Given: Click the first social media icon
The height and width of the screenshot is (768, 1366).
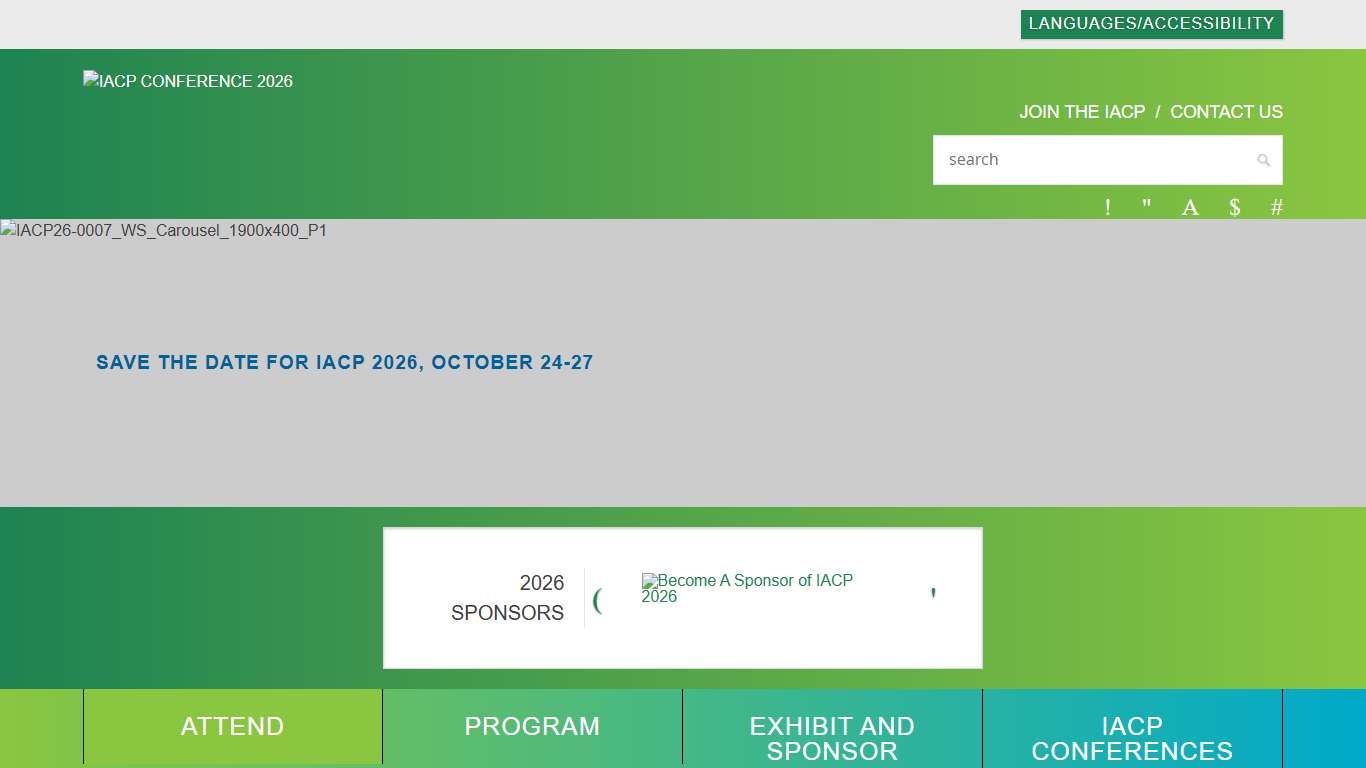Looking at the screenshot, I should 1107,207.
